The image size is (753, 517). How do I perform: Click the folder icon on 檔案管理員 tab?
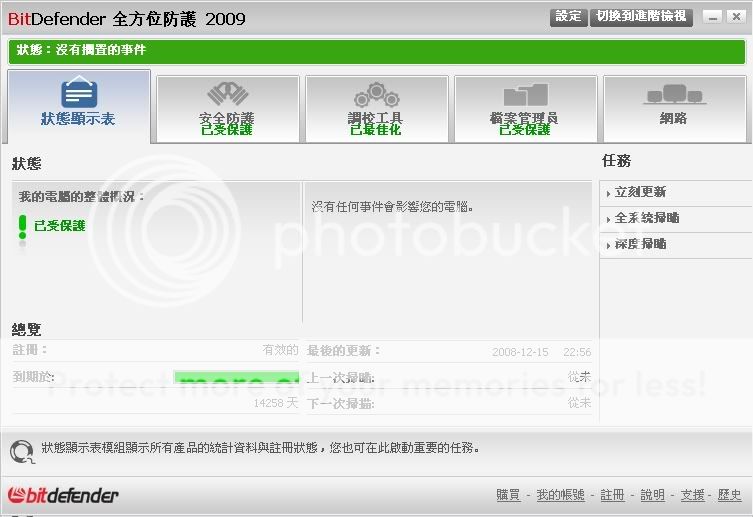pos(525,95)
